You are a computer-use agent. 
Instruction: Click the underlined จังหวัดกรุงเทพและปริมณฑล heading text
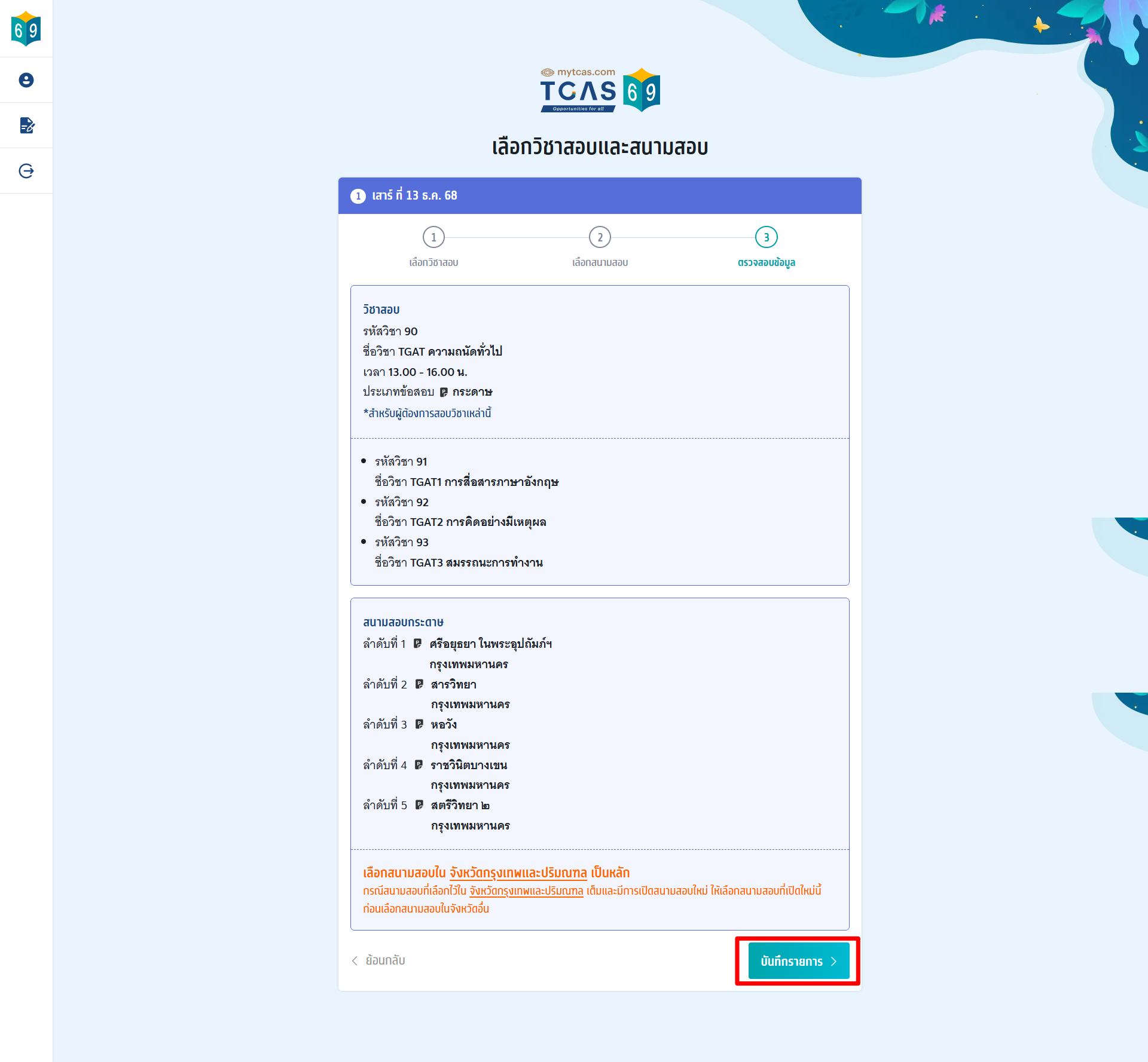click(518, 873)
